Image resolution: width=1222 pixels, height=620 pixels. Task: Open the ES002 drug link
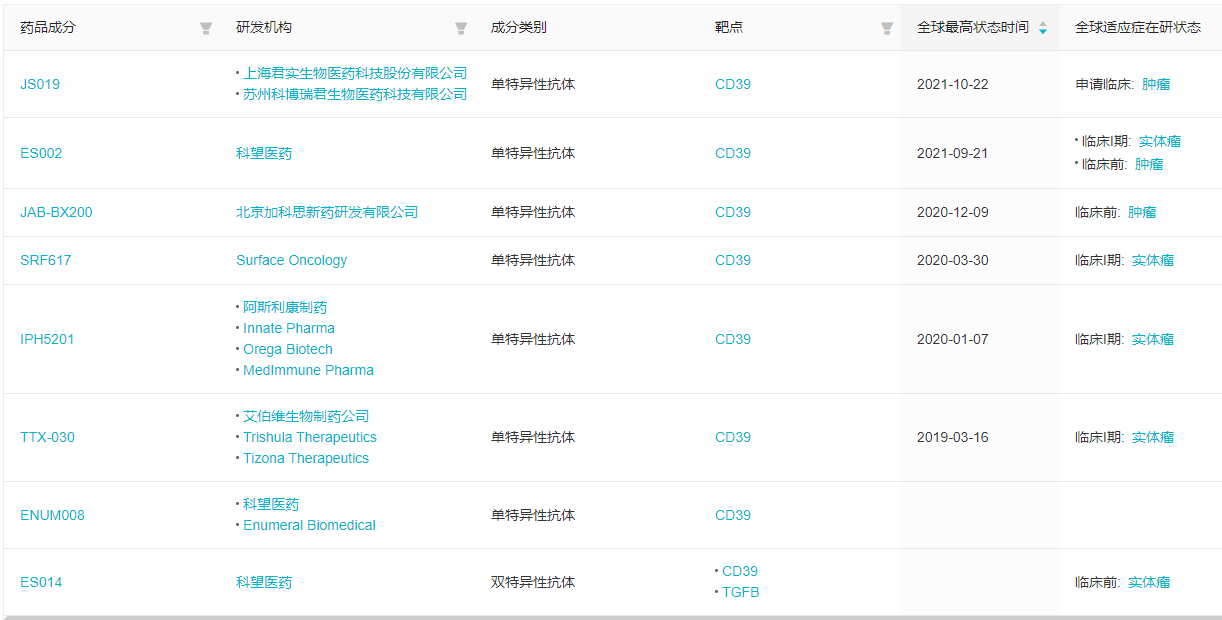41,153
